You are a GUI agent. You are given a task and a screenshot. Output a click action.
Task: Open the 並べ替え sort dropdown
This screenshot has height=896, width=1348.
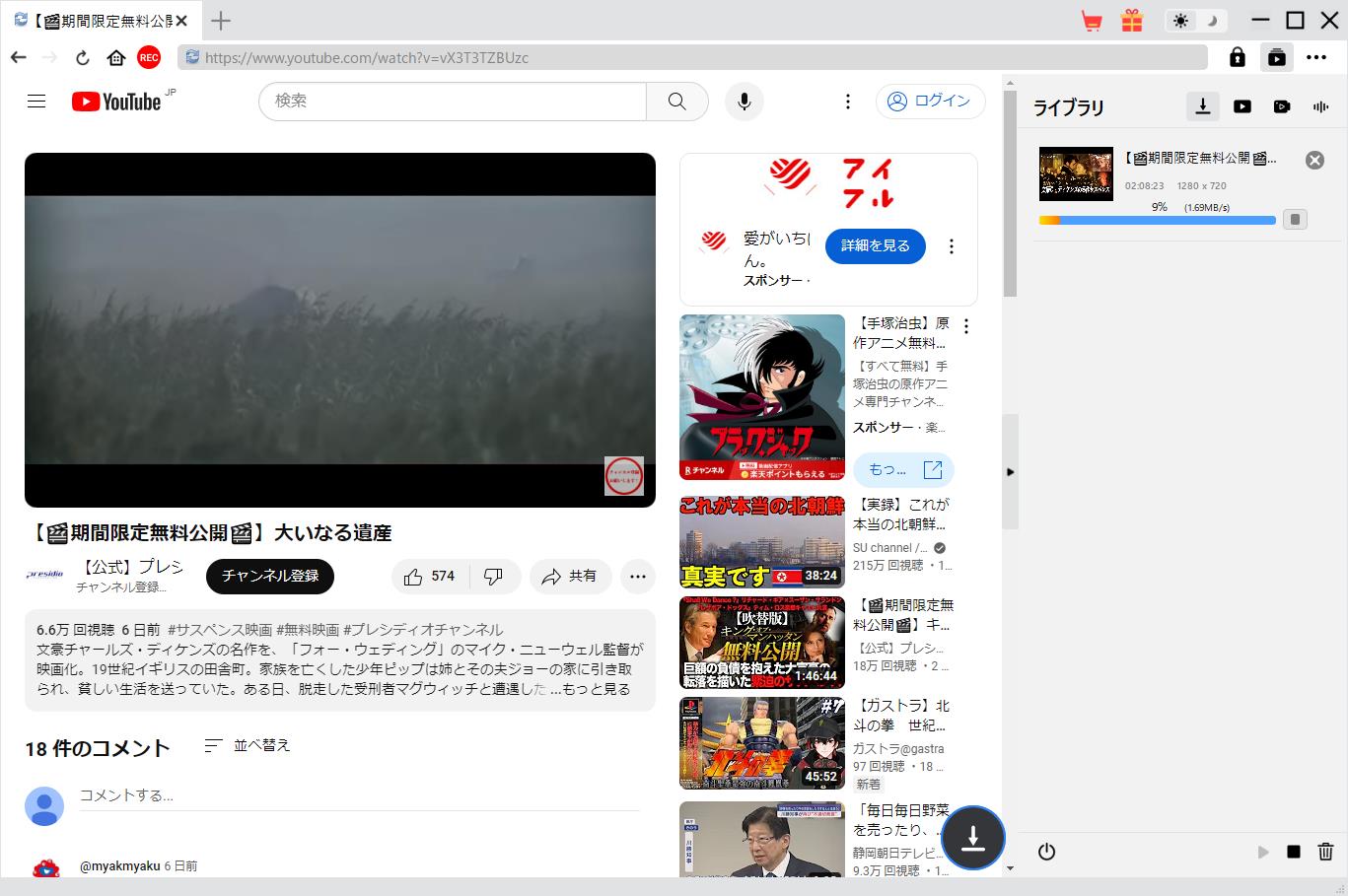(x=248, y=746)
